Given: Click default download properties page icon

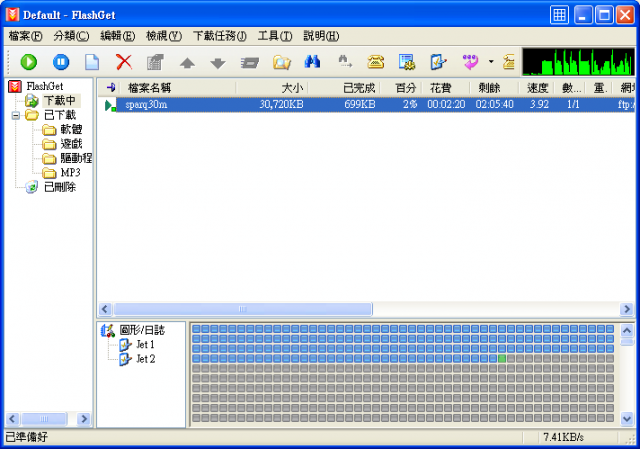Looking at the screenshot, I should tap(438, 62).
